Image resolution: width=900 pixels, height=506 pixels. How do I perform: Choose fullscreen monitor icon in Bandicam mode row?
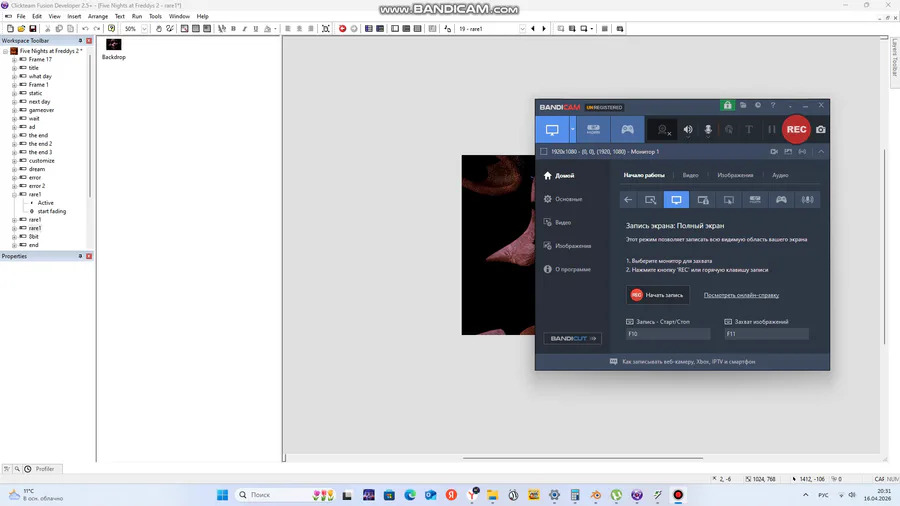click(676, 200)
